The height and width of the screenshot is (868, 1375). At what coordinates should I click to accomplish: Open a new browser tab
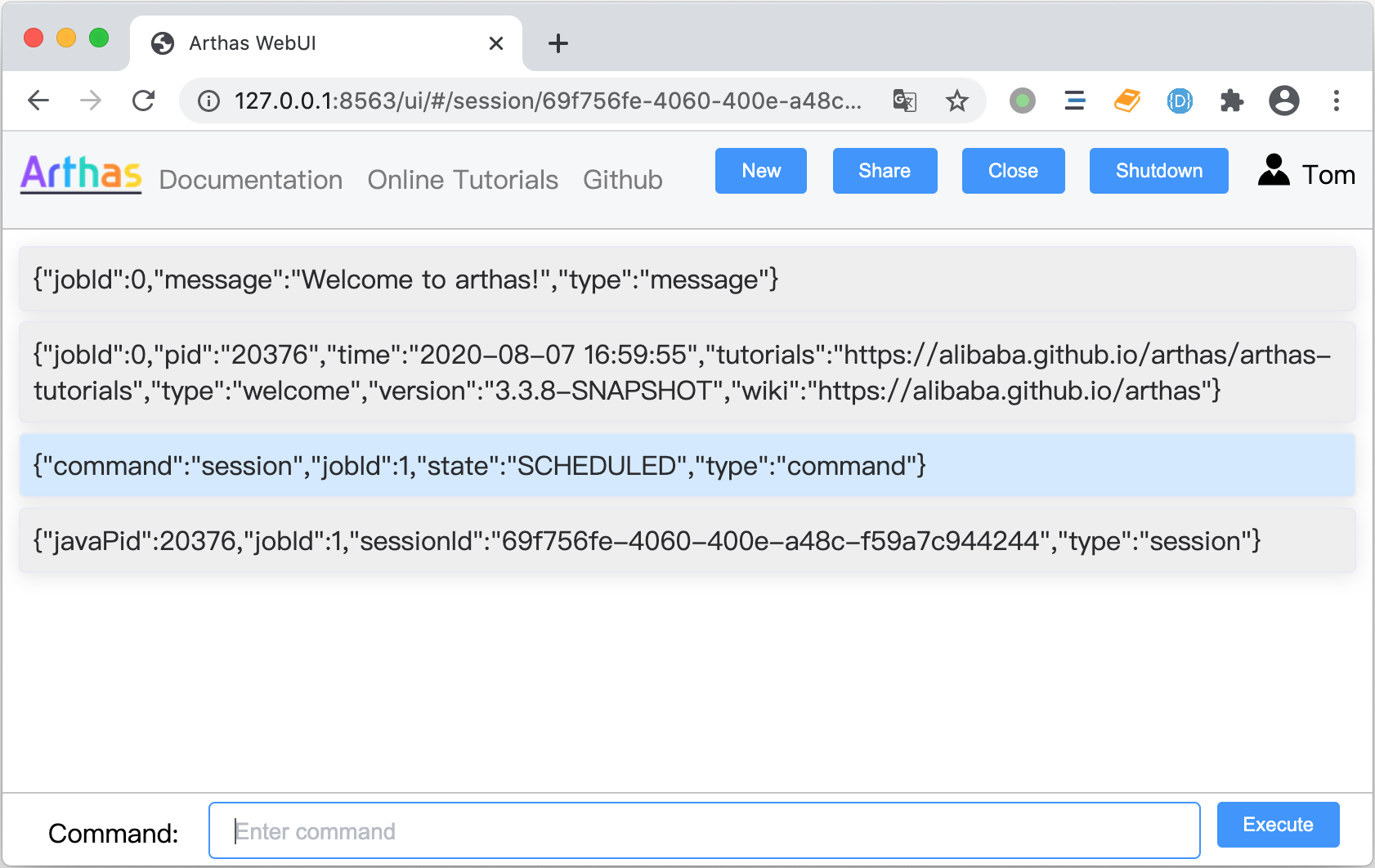558,43
